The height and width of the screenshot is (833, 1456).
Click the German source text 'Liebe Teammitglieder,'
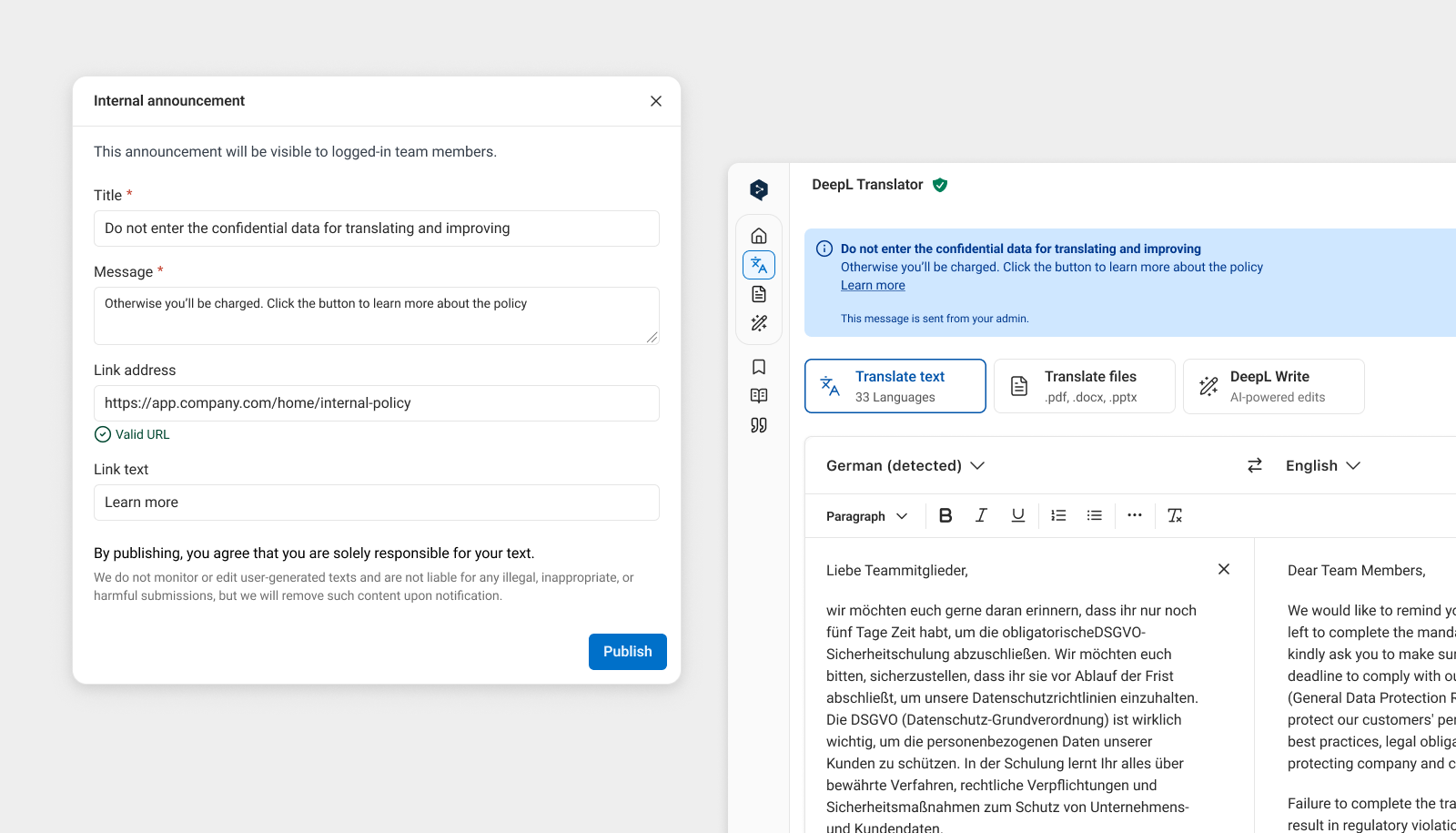pos(897,571)
